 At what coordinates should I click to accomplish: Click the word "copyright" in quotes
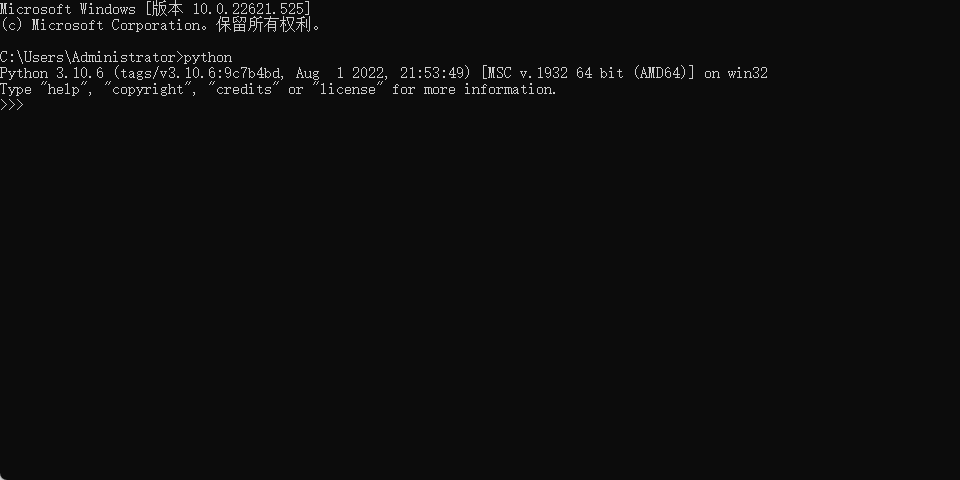pos(148,89)
